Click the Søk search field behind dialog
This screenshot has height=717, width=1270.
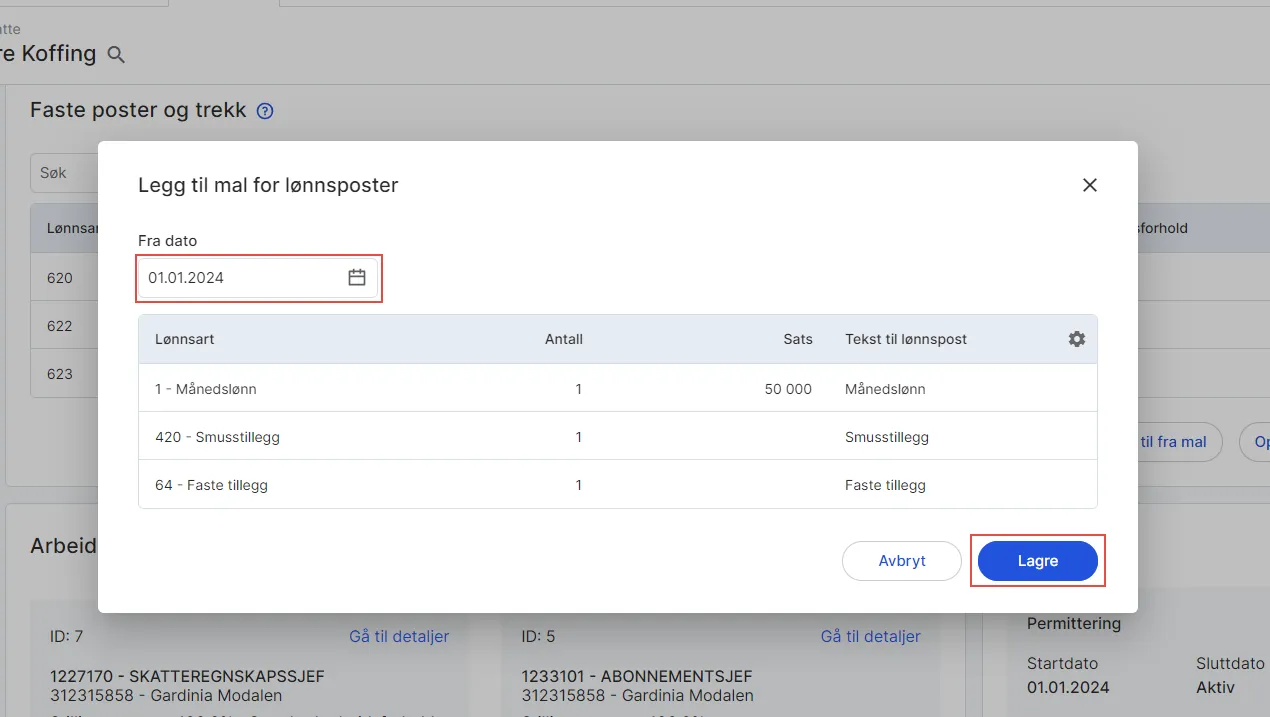point(64,173)
